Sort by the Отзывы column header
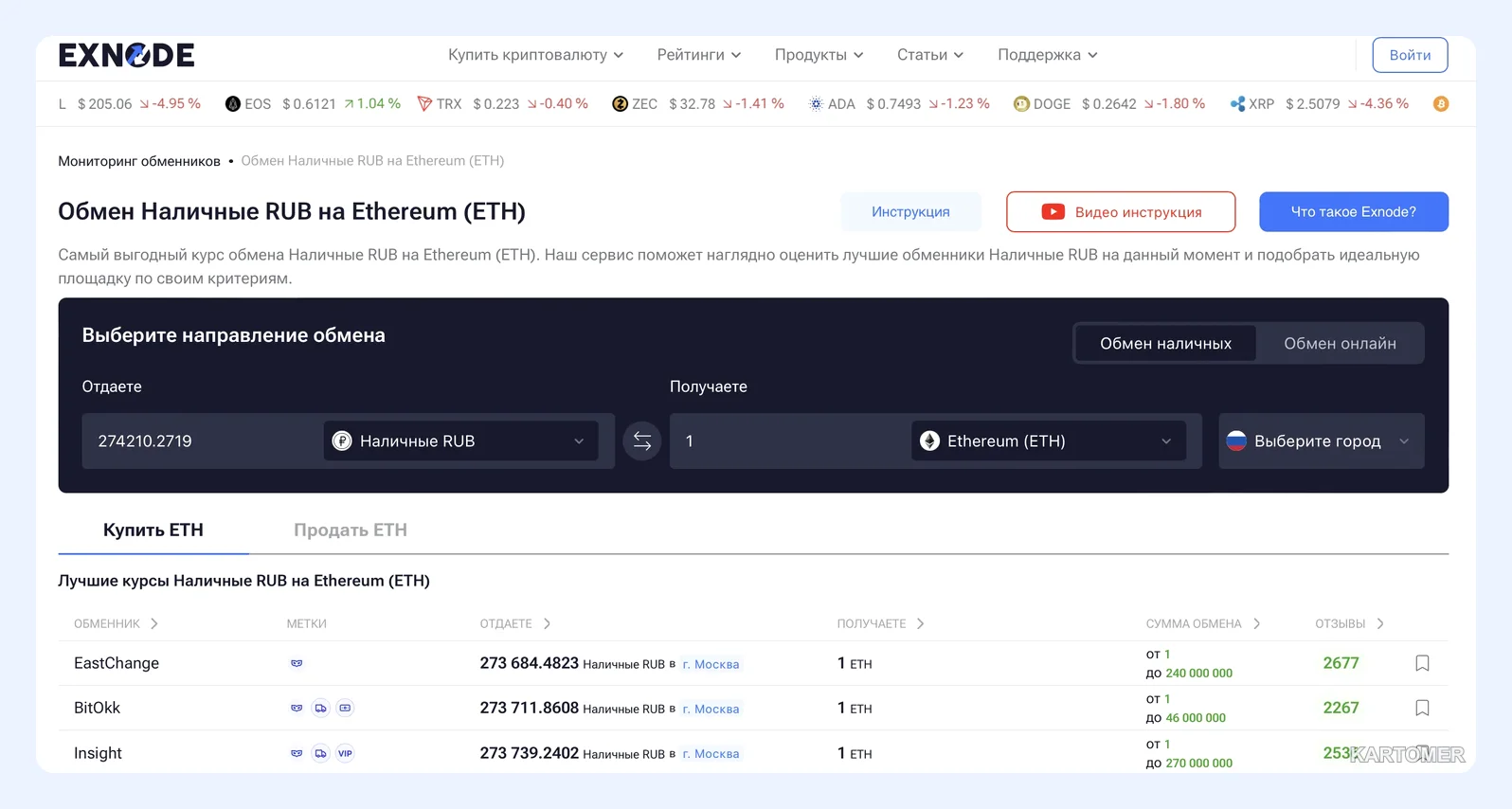This screenshot has width=1512, height=809. 1349,623
